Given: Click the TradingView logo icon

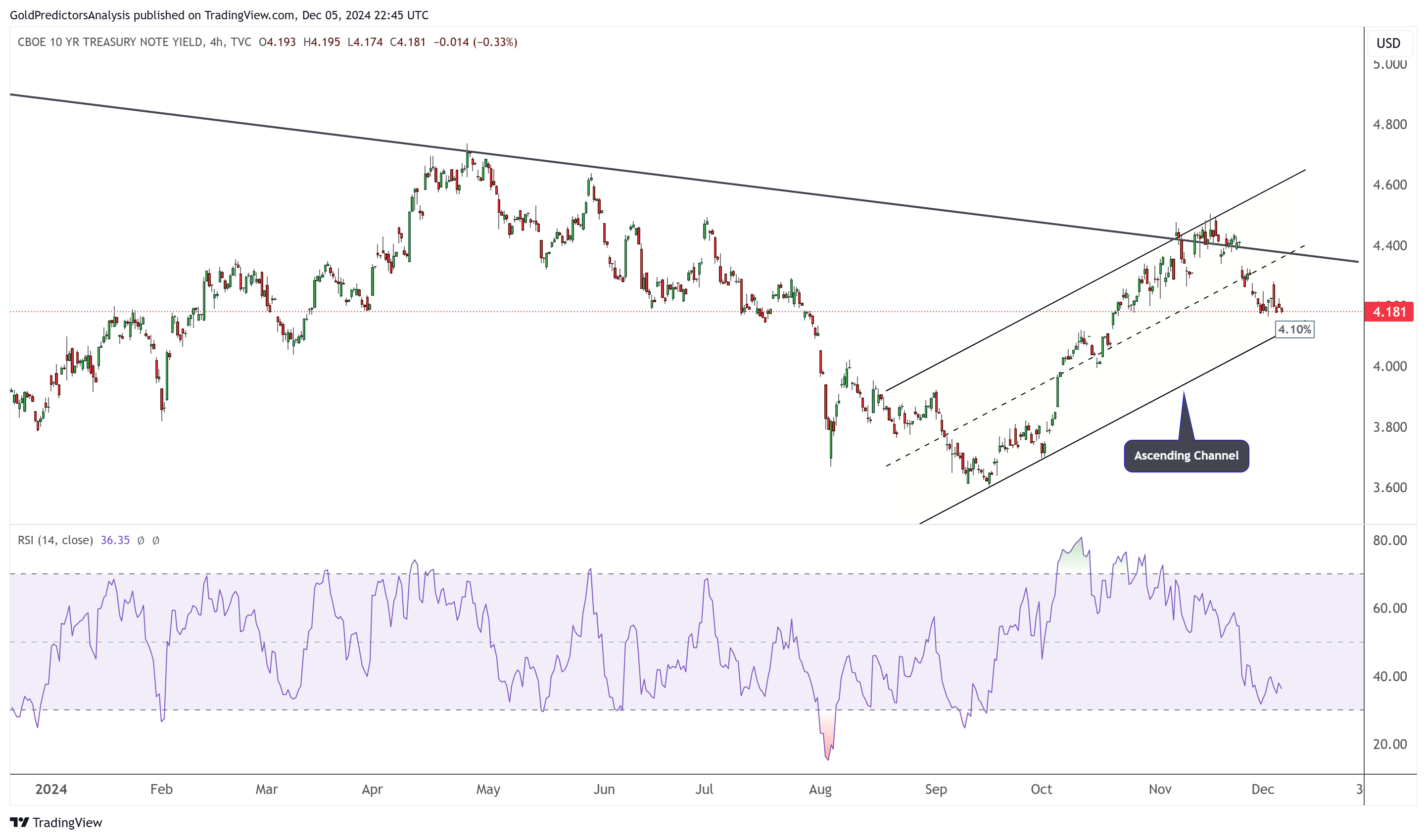Looking at the screenshot, I should tap(19, 822).
